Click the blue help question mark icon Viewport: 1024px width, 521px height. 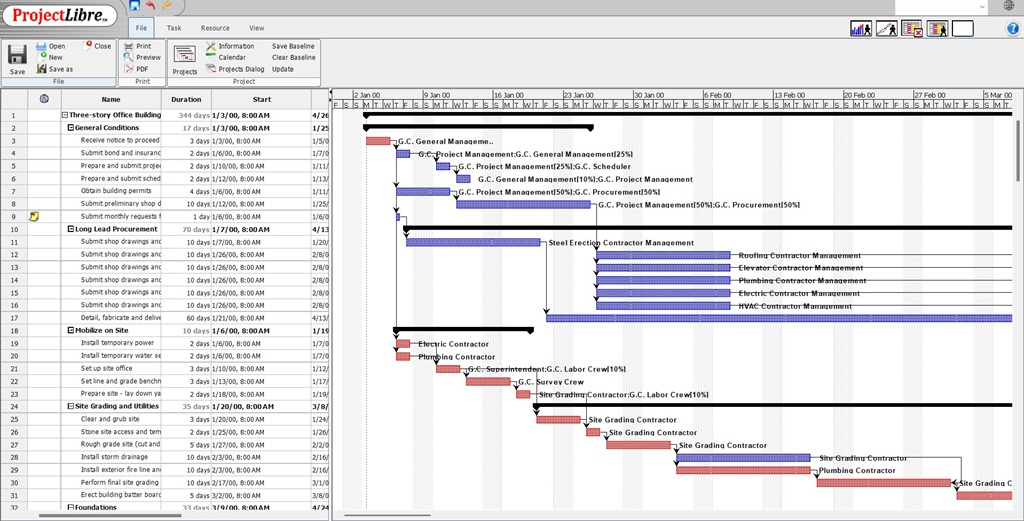pyautogui.click(x=1012, y=29)
